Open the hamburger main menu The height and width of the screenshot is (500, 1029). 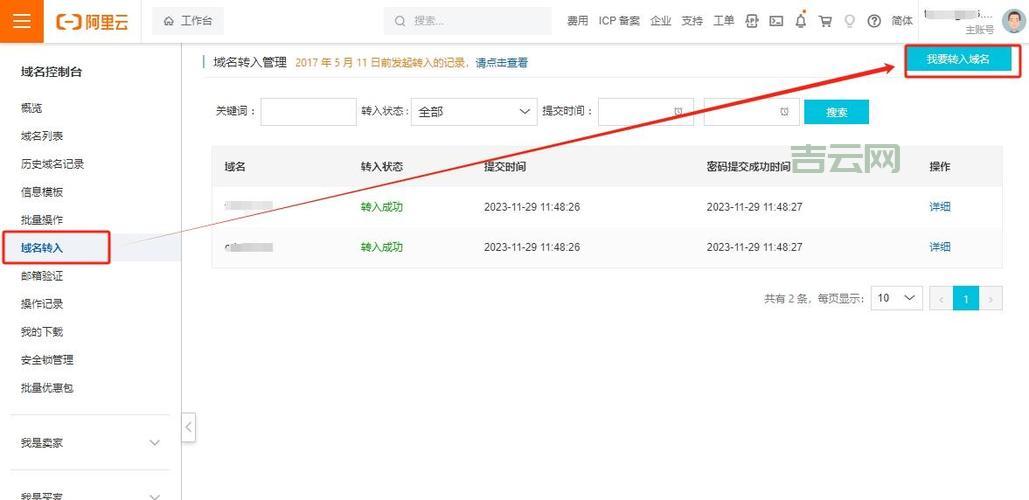(x=22, y=21)
